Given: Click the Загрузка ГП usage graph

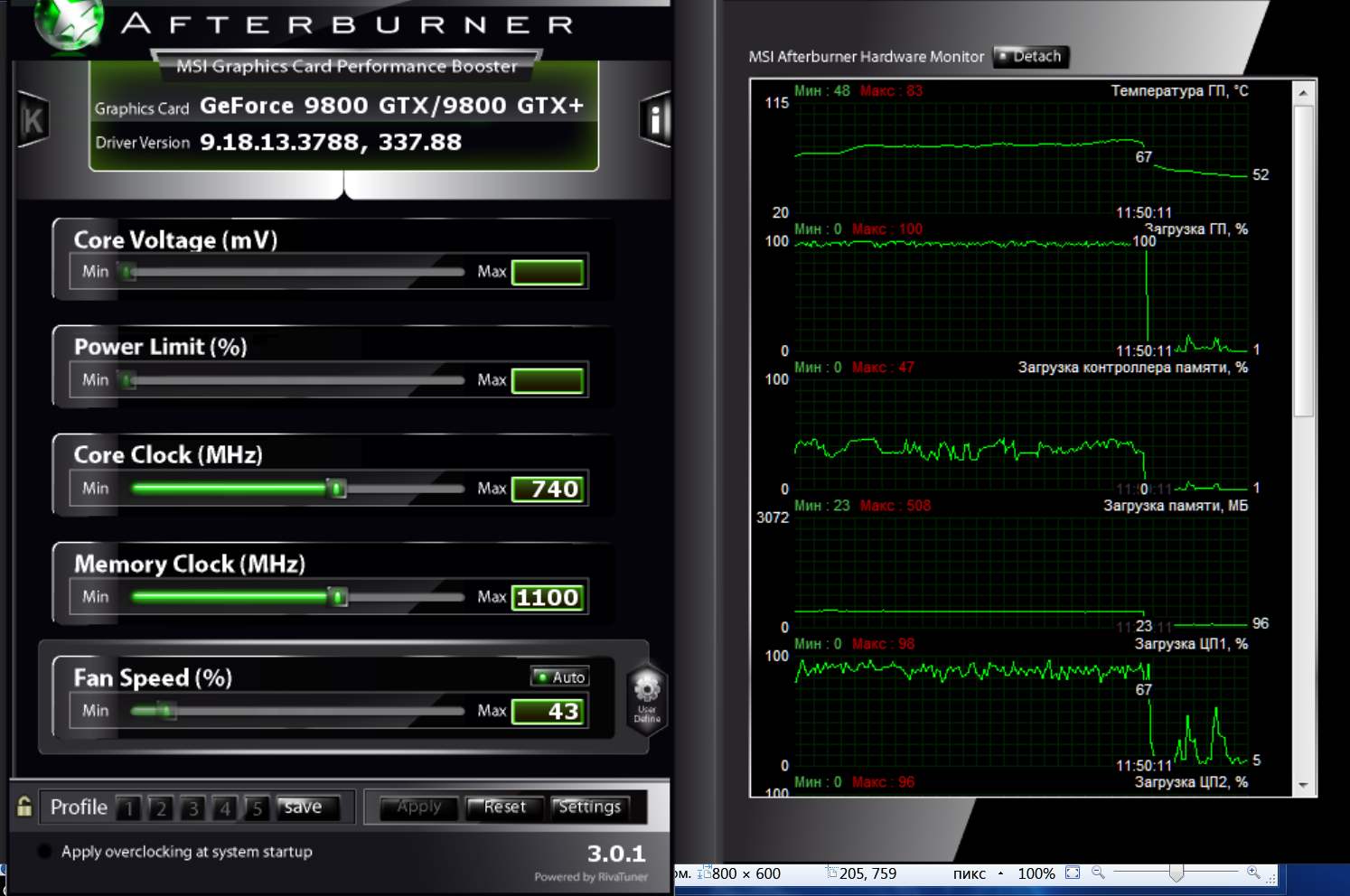Looking at the screenshot, I should (1021, 295).
